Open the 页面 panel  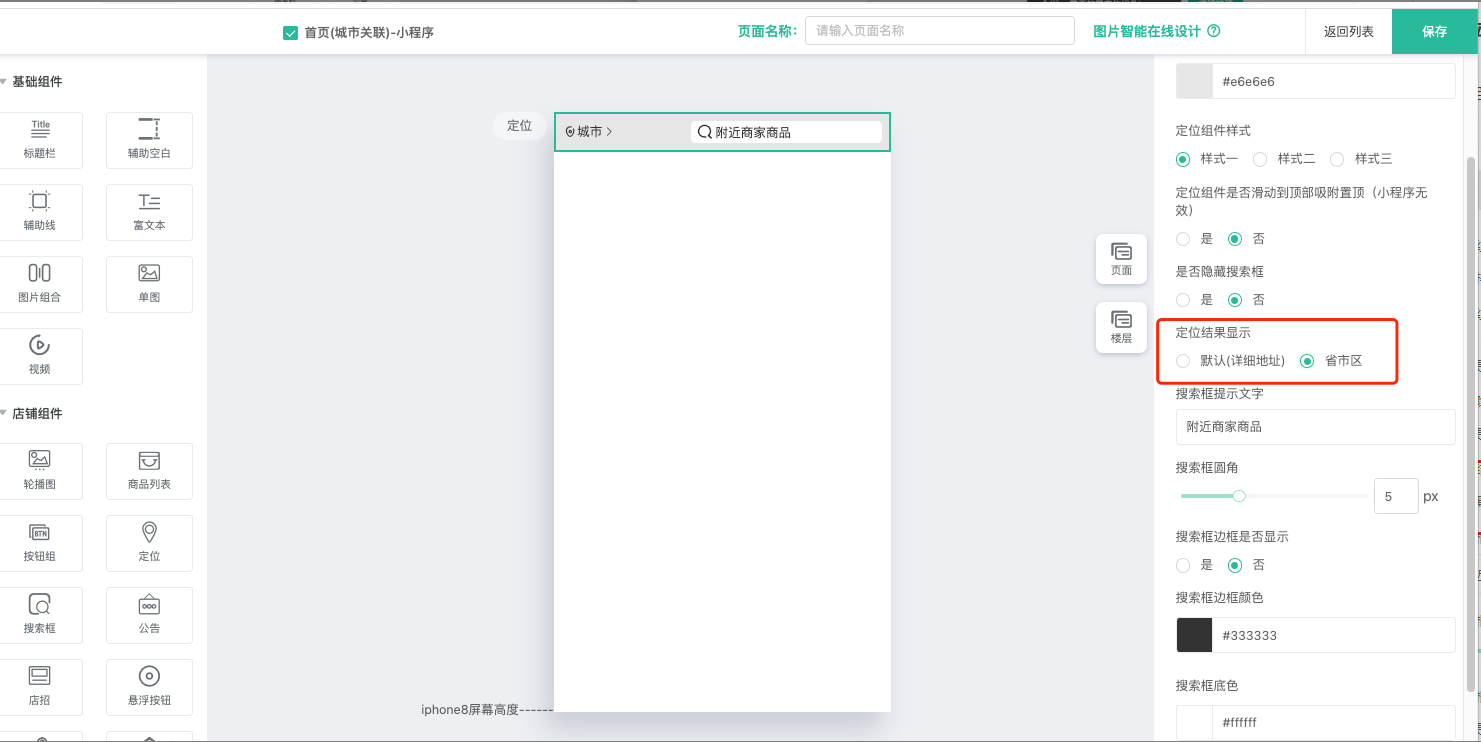click(x=1121, y=259)
